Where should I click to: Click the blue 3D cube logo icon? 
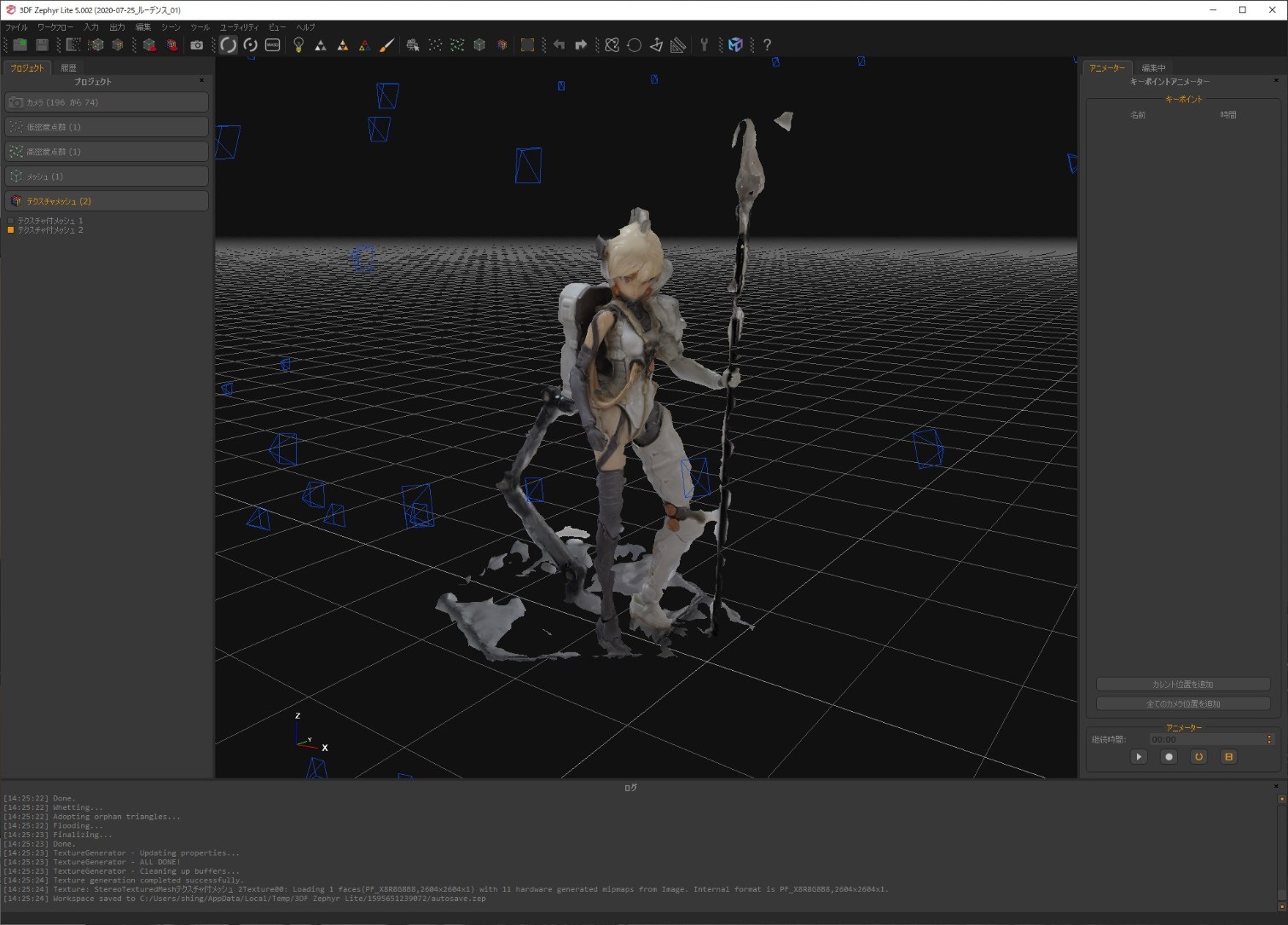coord(735,45)
